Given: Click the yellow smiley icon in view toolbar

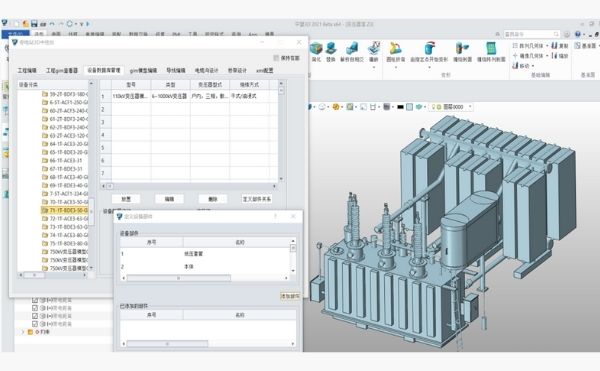Looking at the screenshot, I should coord(336,107).
